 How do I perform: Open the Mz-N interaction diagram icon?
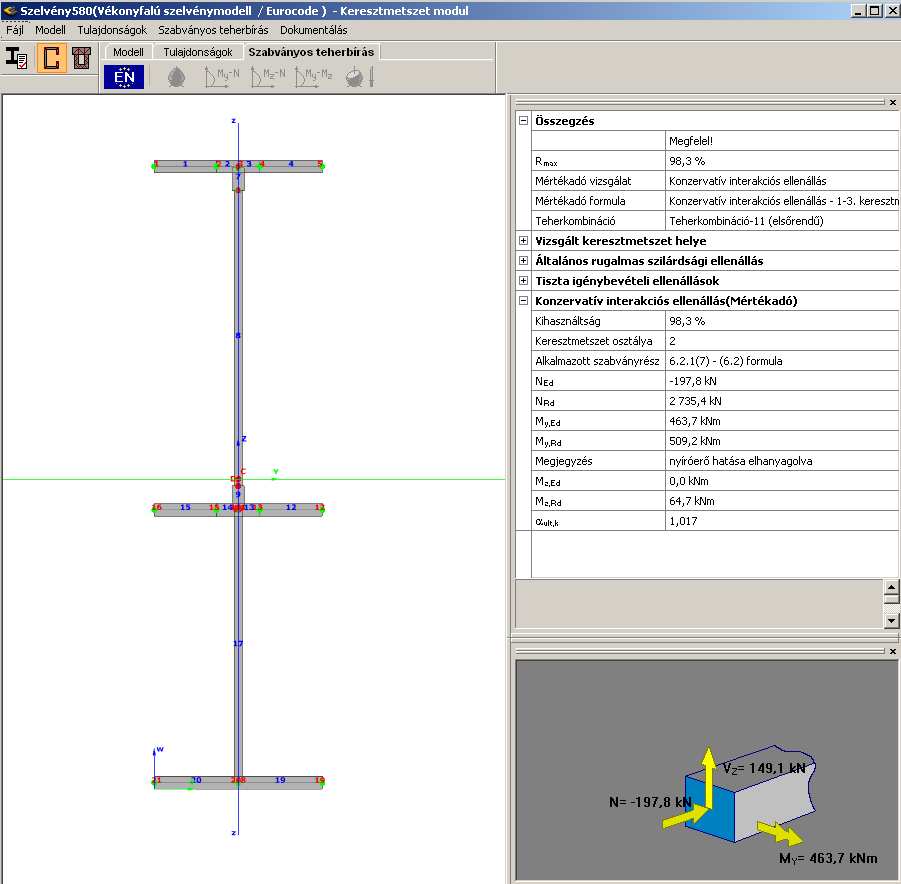coord(268,77)
